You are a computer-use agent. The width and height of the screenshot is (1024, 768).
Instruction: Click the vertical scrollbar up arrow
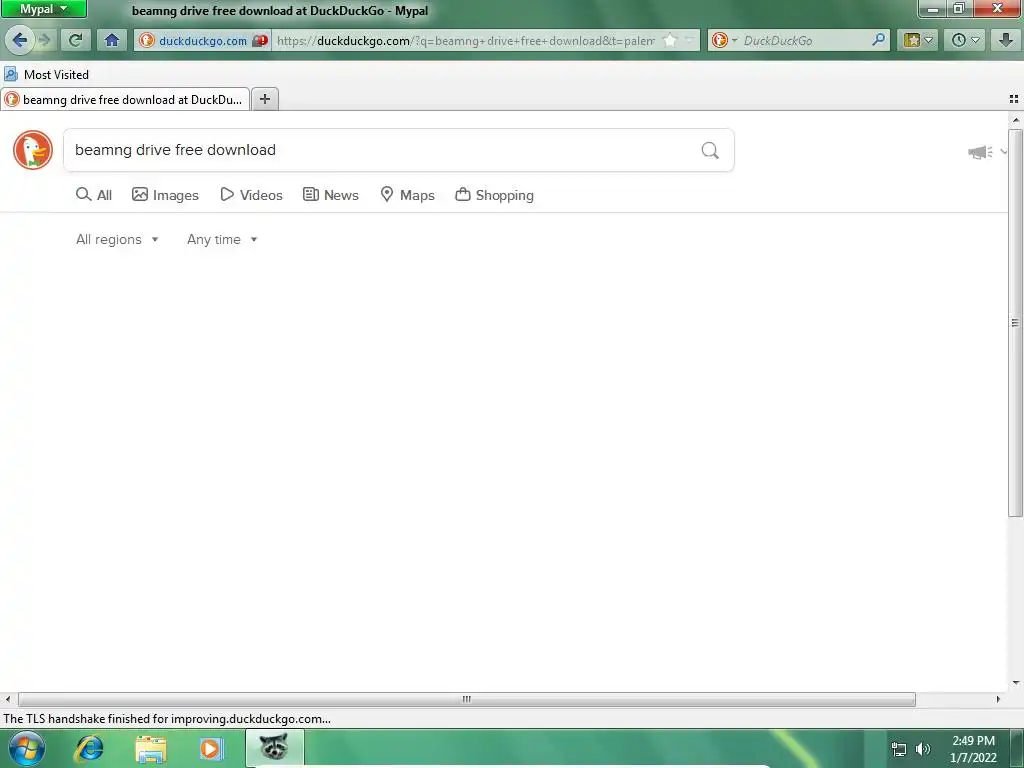pos(1016,120)
